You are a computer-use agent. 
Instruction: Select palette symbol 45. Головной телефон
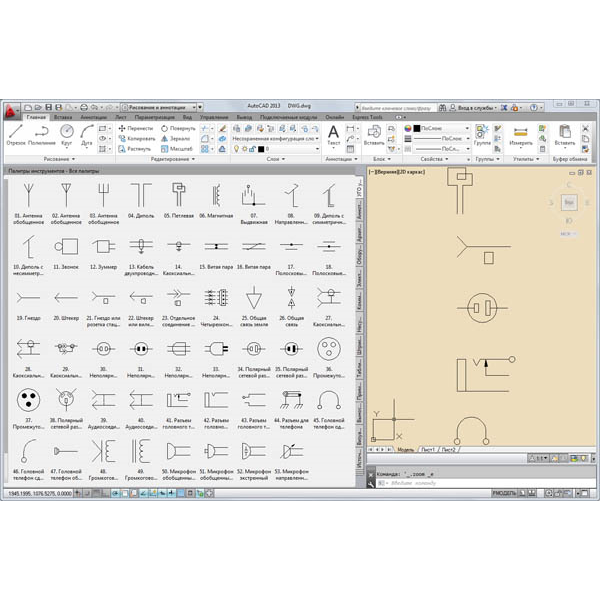tap(328, 408)
